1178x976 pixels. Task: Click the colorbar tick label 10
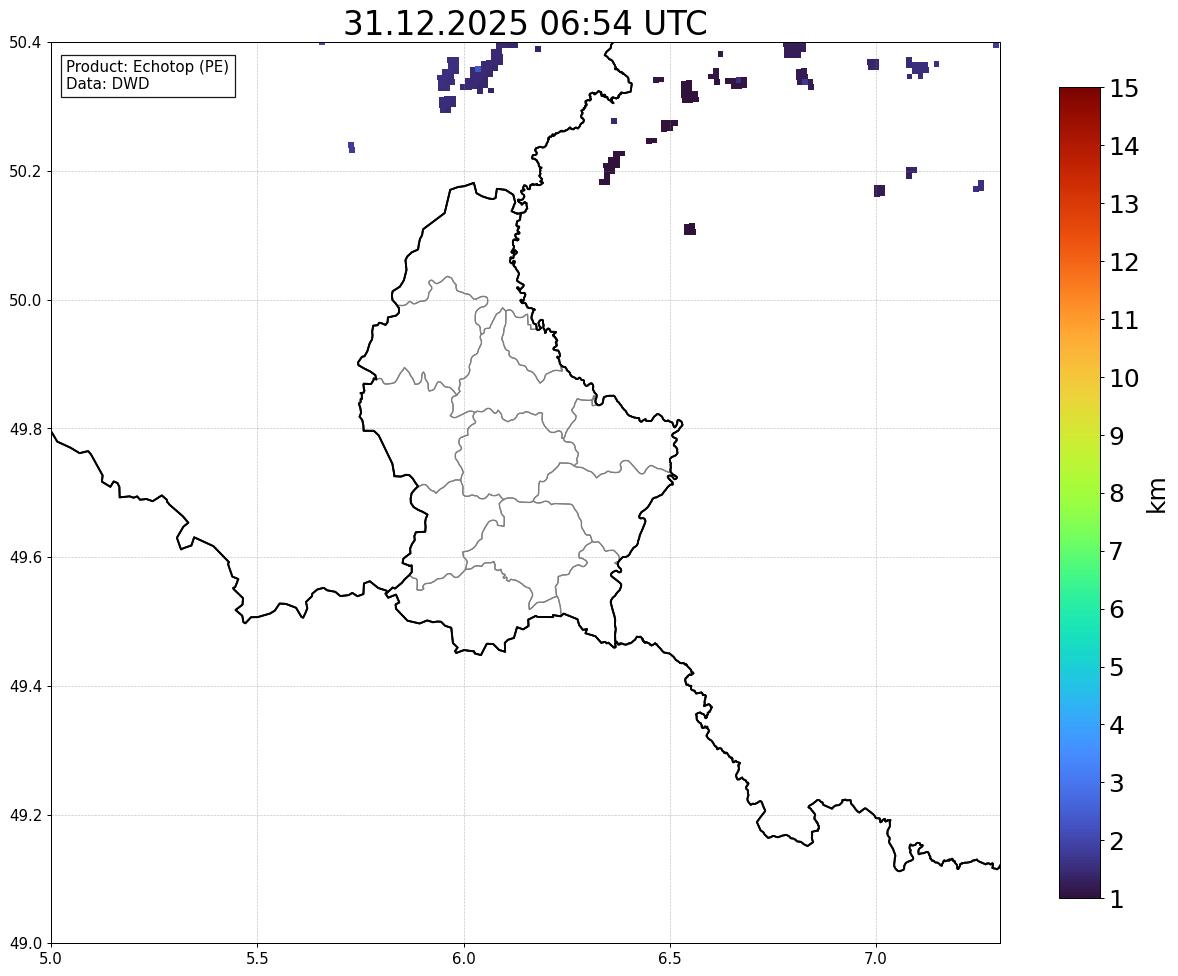click(x=1124, y=378)
